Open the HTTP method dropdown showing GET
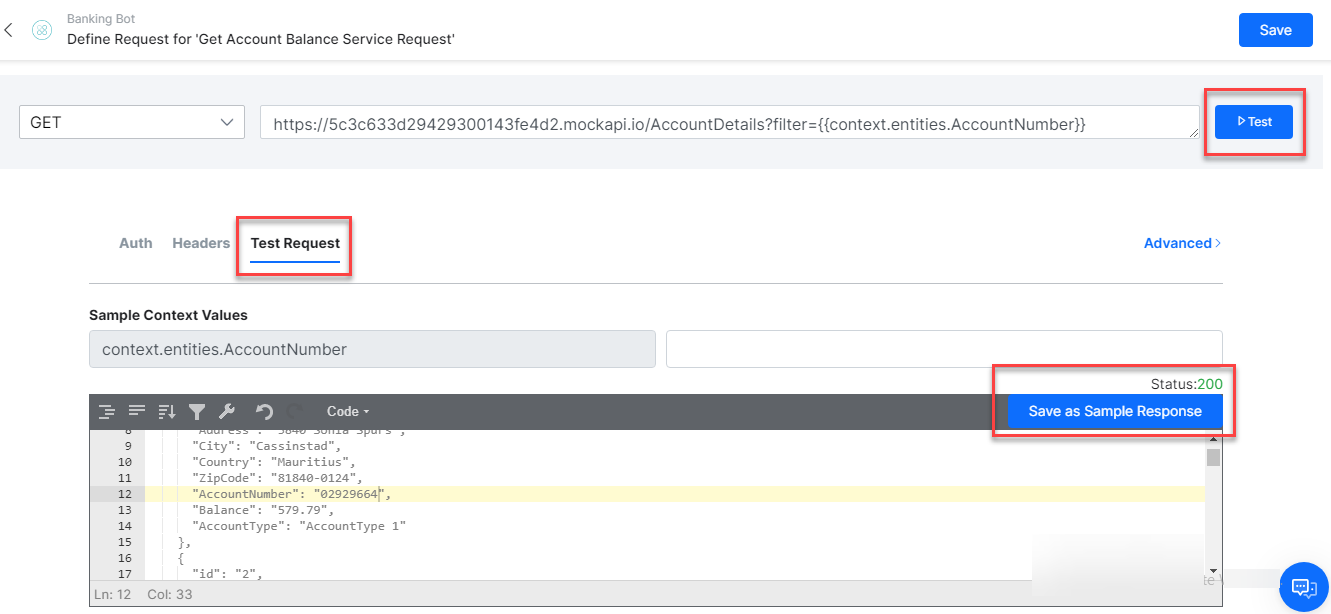Screen dimensions: 1331x614 click(131, 121)
